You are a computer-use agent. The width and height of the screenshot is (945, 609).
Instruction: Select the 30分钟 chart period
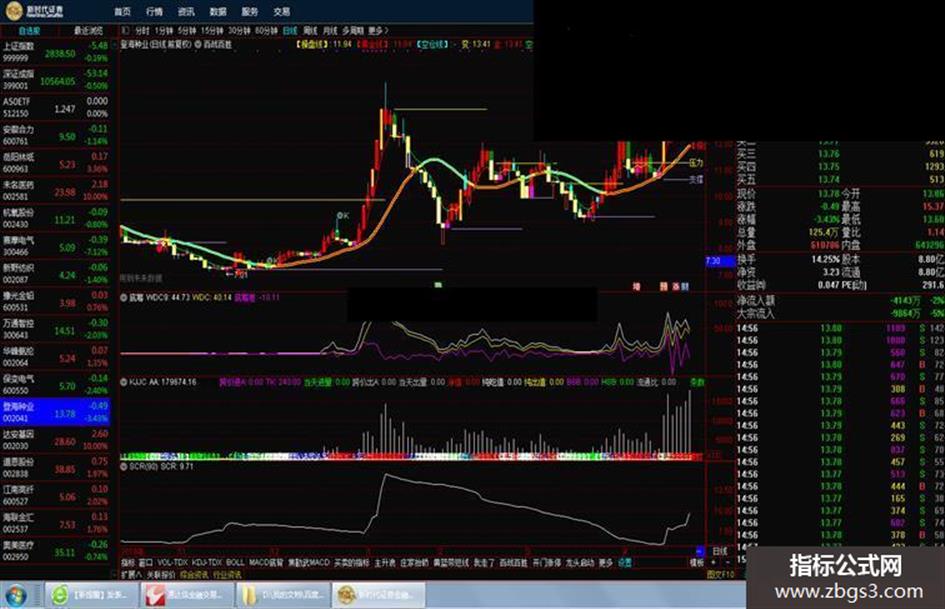click(x=239, y=30)
